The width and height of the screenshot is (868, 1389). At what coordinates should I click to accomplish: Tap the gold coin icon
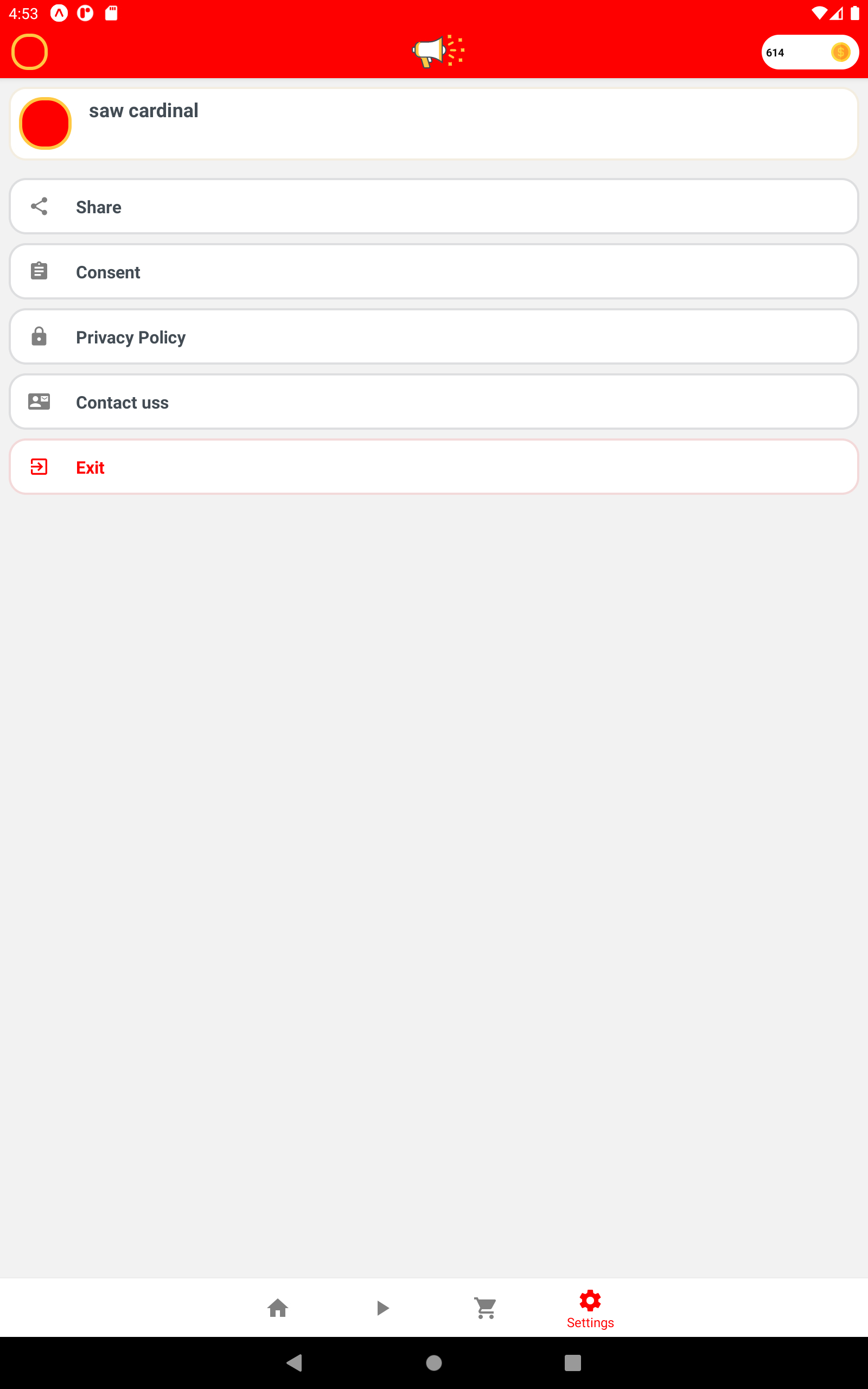pos(840,52)
